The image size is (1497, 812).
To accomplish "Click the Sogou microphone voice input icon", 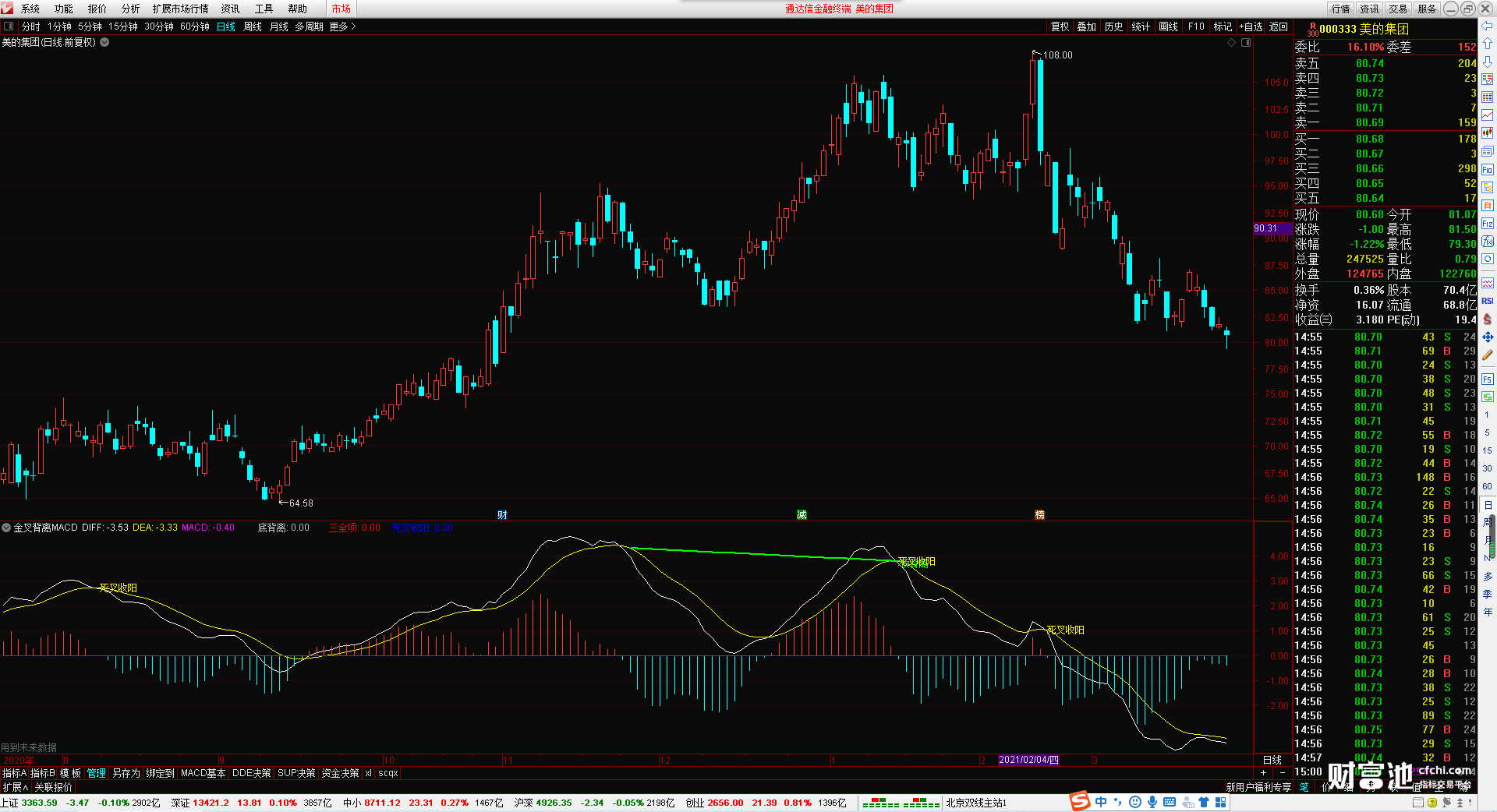I will [x=1152, y=802].
